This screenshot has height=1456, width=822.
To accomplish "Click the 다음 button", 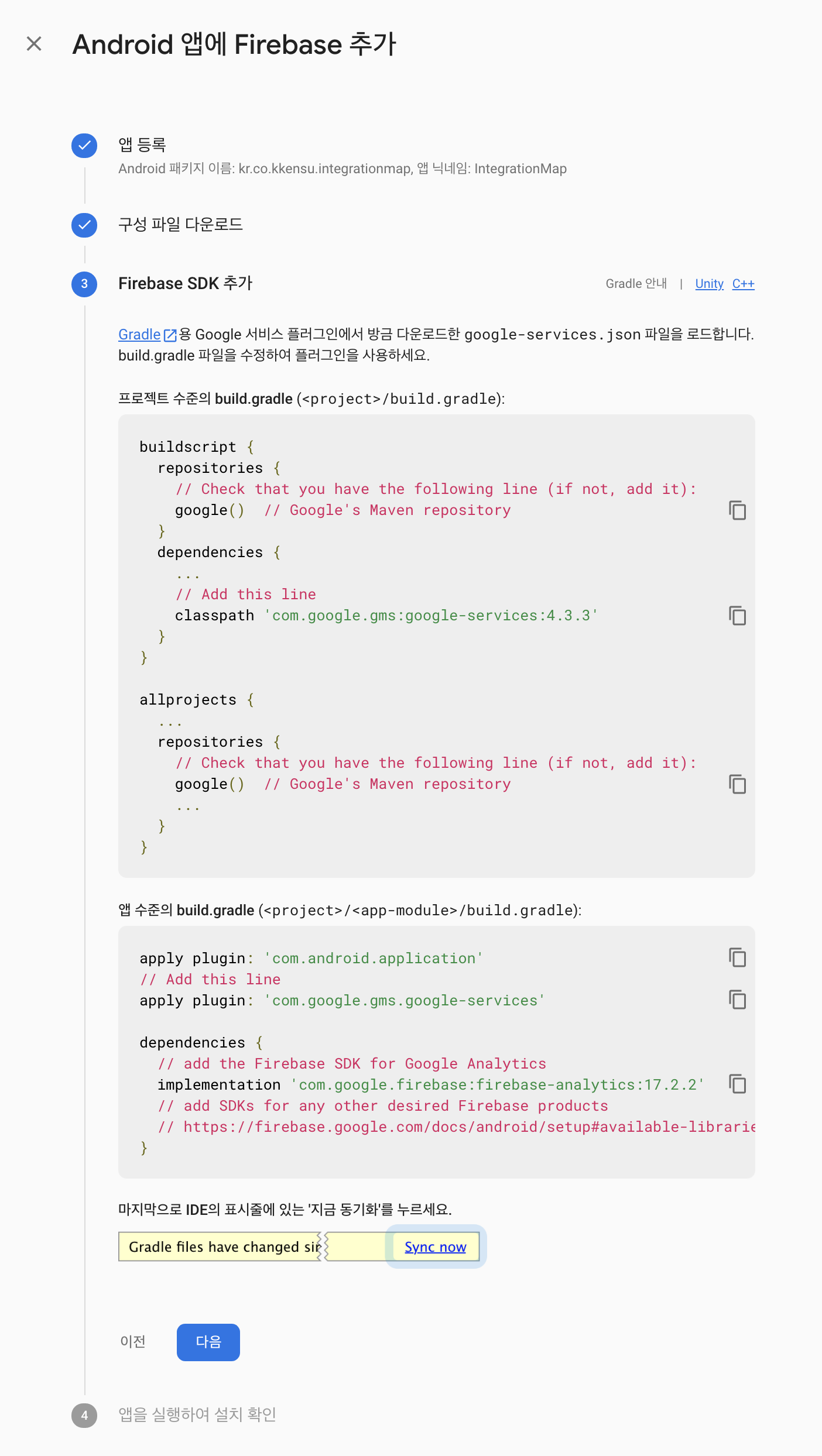I will coord(208,1342).
